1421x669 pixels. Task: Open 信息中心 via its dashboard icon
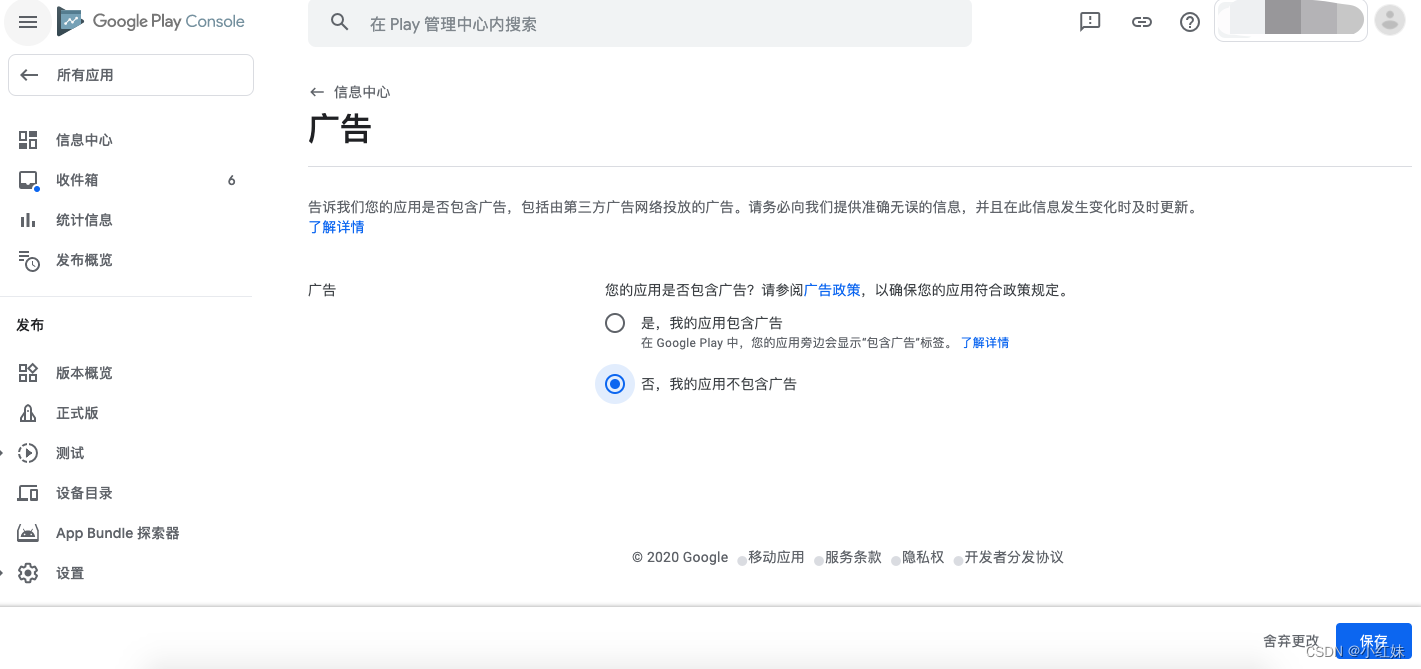28,139
